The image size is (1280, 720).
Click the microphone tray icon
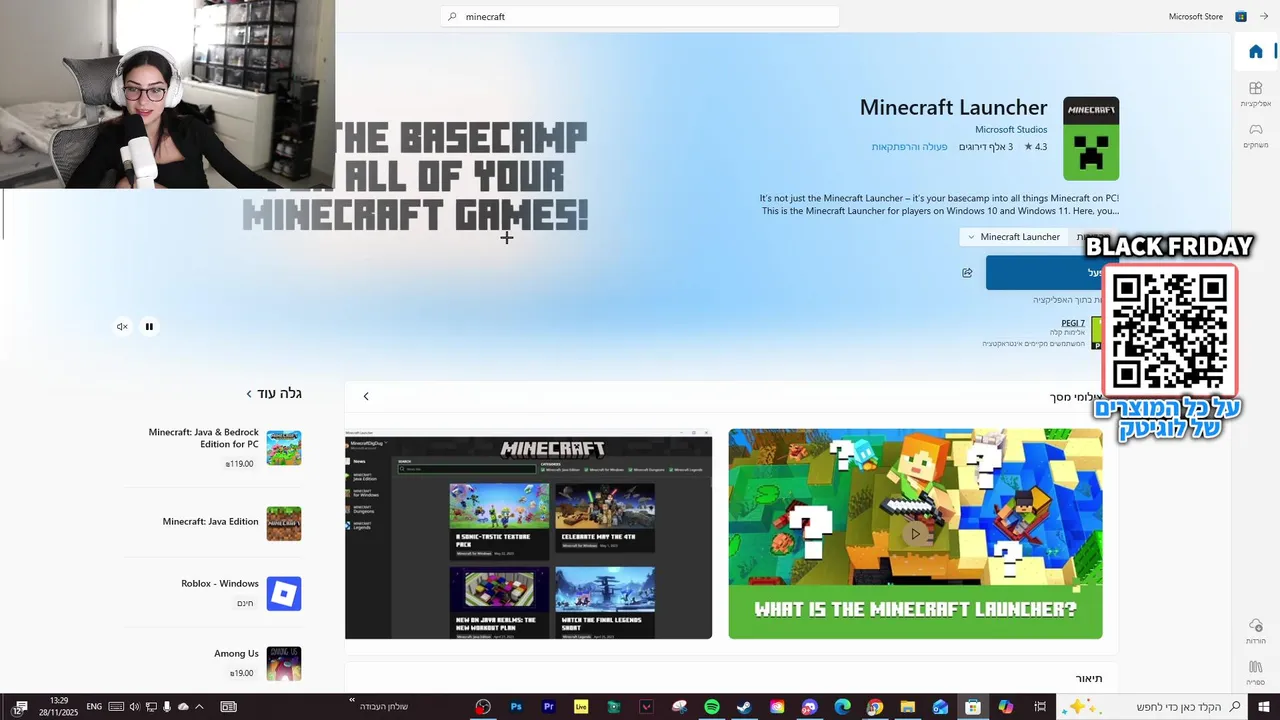coord(167,707)
